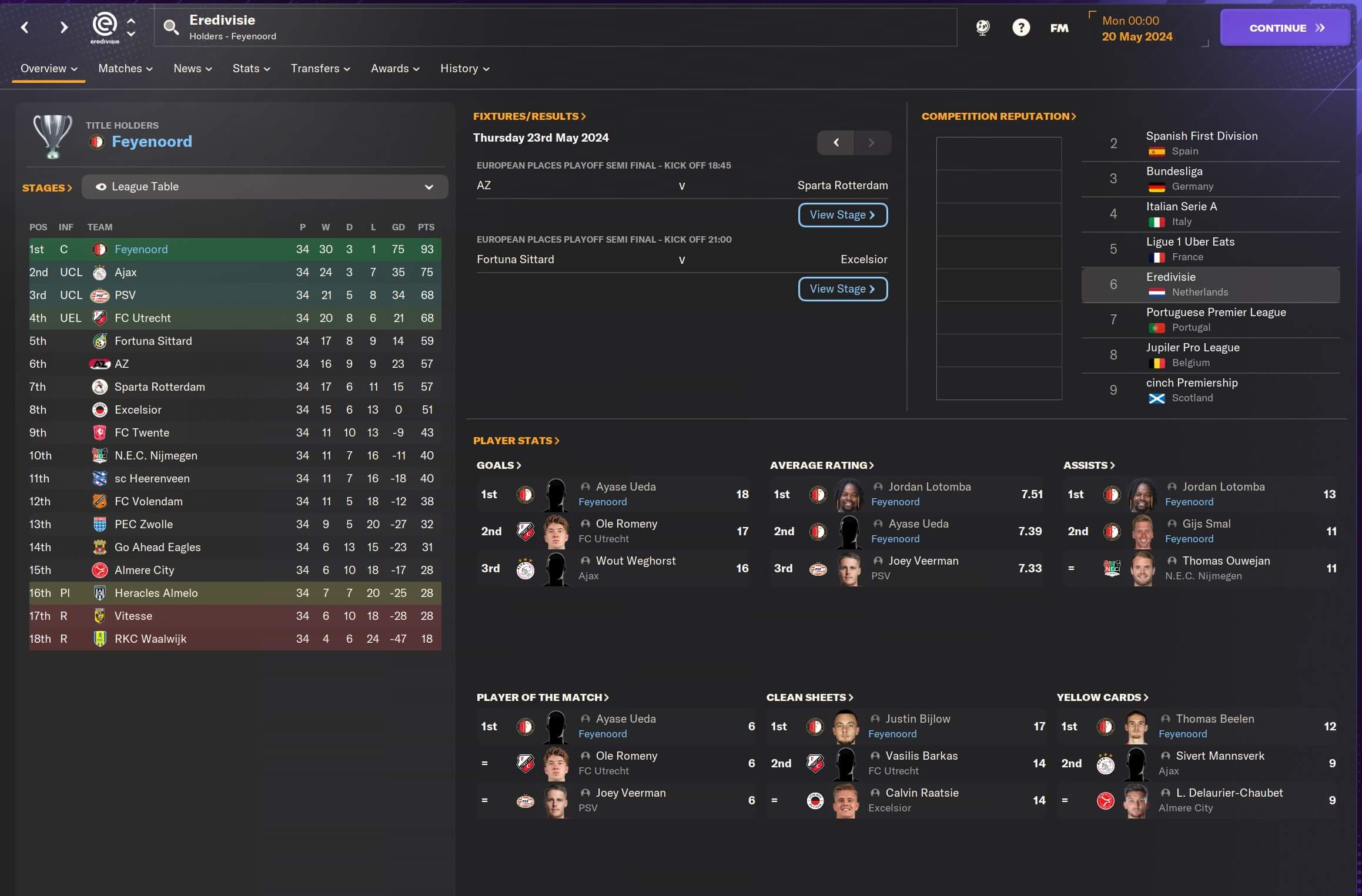This screenshot has height=896, width=1362.
Task: Expand the Overview menu
Action: coord(49,69)
